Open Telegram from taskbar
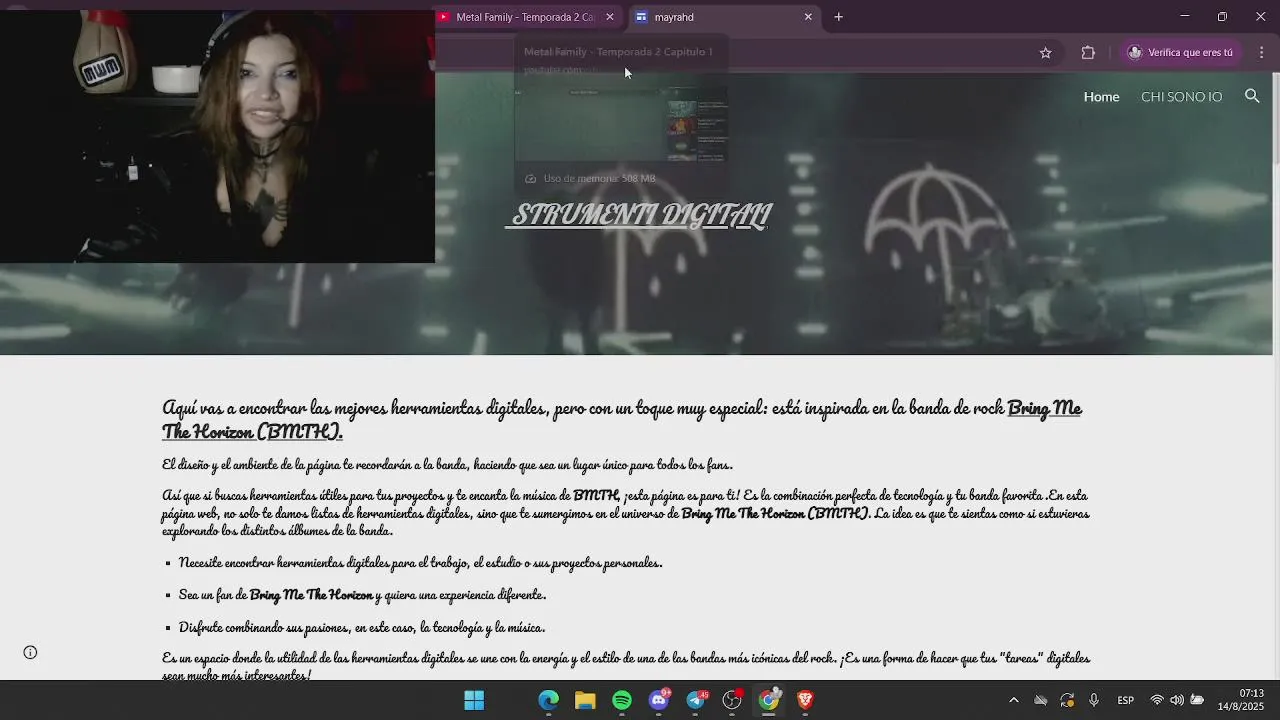This screenshot has height=720, width=1280. point(696,700)
